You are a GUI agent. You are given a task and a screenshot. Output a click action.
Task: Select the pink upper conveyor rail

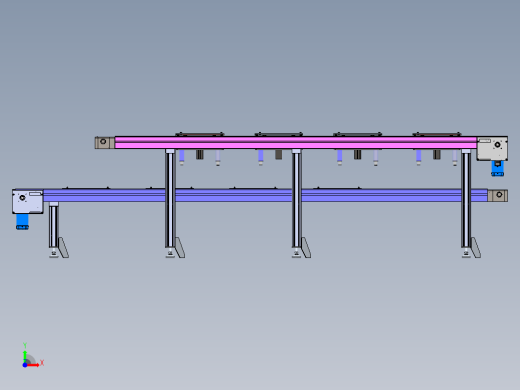(296, 142)
